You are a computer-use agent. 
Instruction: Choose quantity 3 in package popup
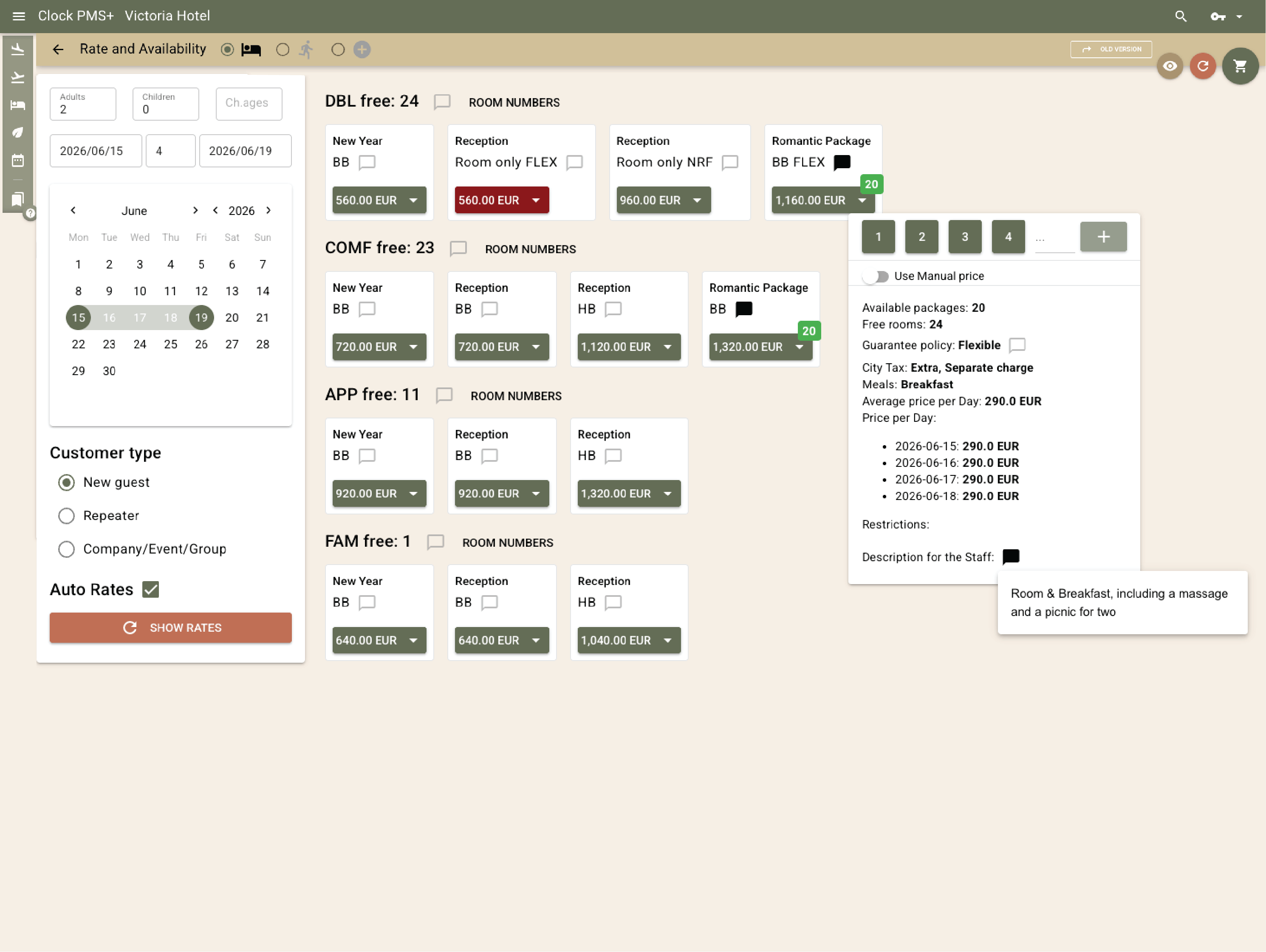964,237
